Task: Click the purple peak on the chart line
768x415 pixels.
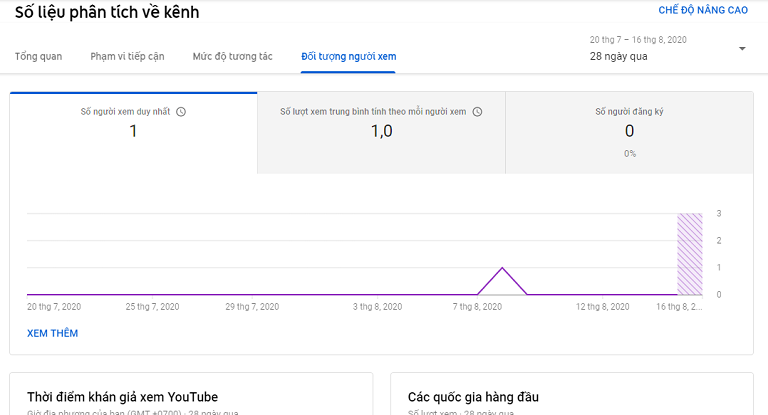Action: 502,268
